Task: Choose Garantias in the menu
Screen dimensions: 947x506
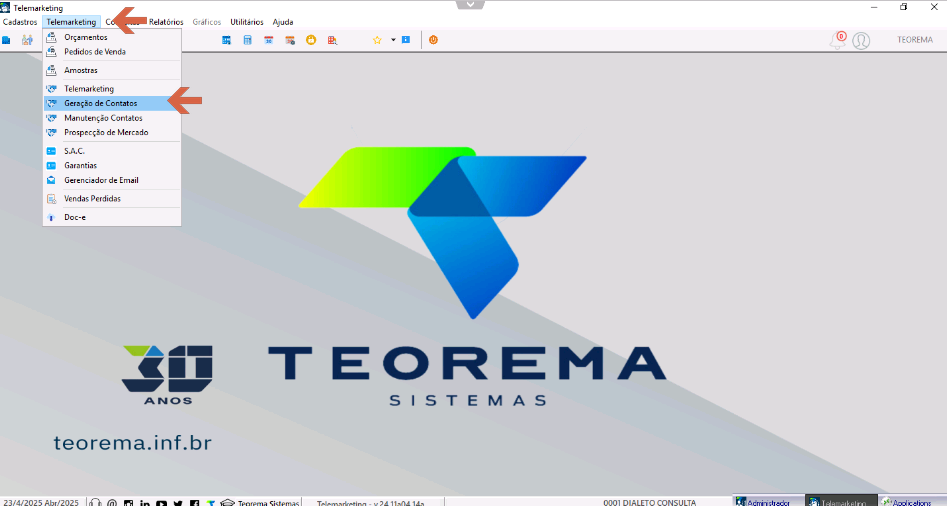Action: pos(112,165)
